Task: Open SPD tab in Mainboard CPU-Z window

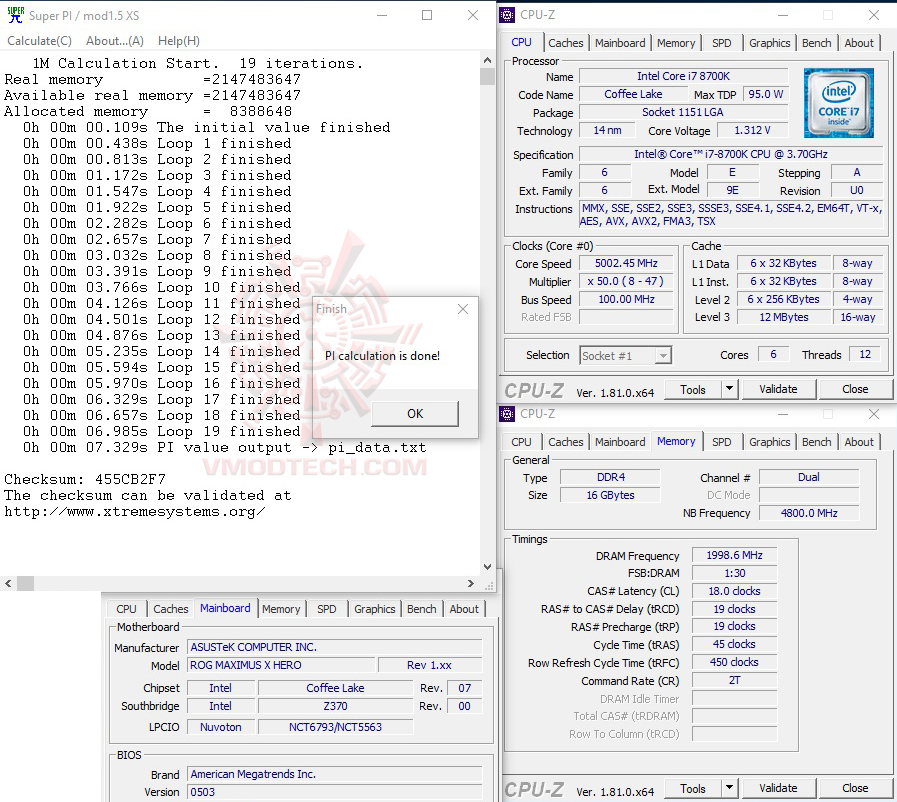Action: tap(327, 609)
